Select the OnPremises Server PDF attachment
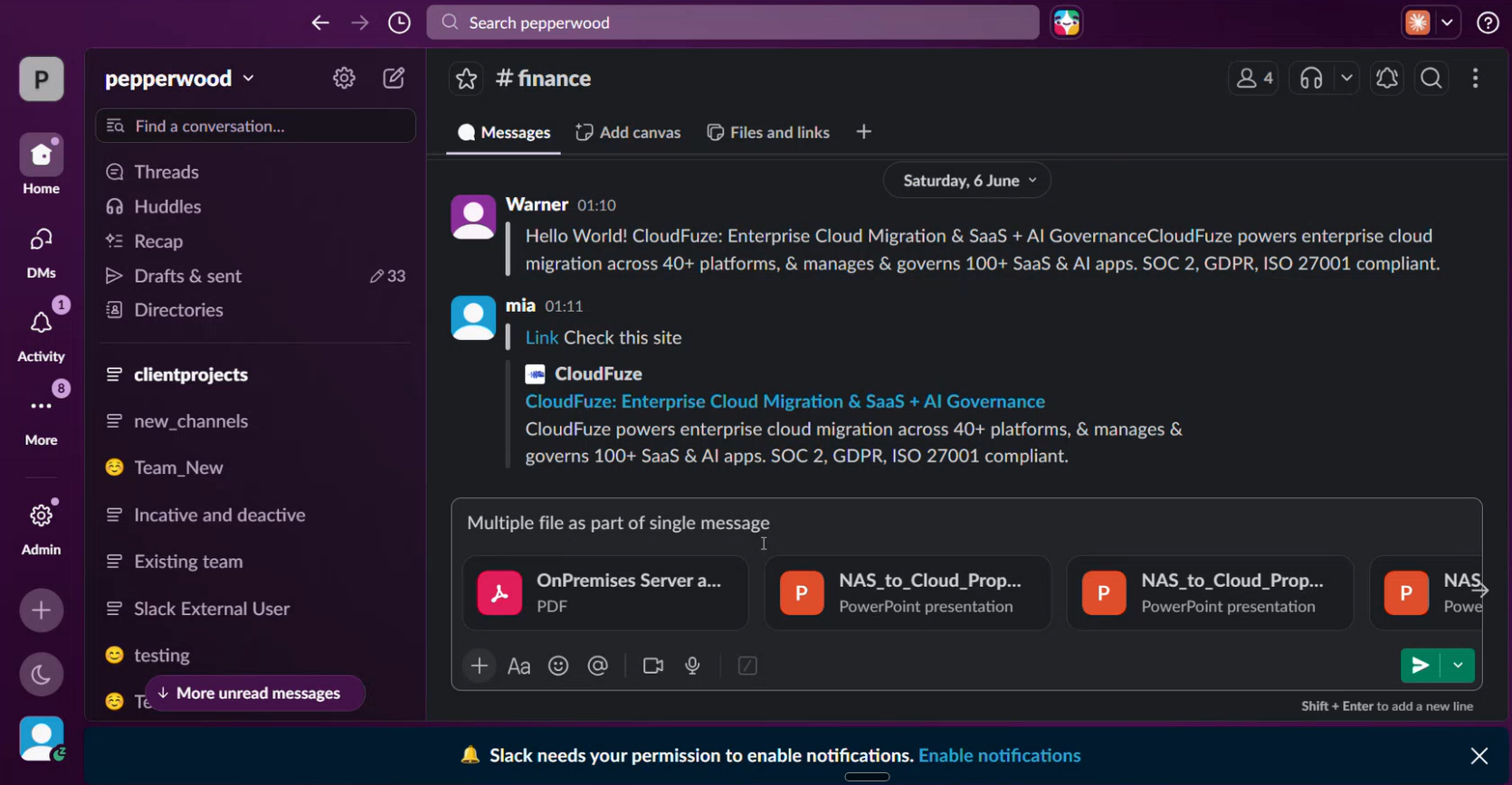 pos(605,593)
